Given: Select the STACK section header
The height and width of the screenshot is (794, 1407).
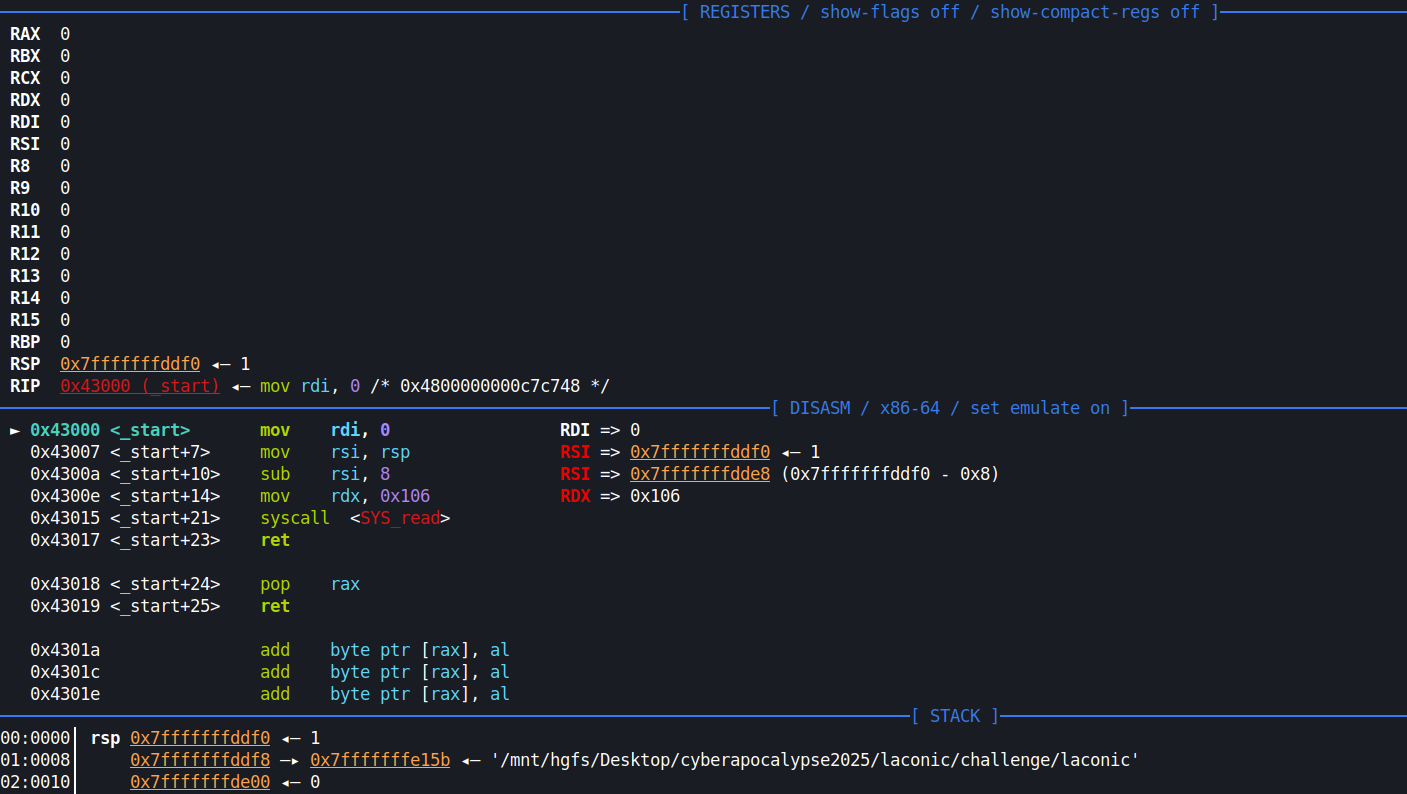Looking at the screenshot, I should [x=954, y=716].
